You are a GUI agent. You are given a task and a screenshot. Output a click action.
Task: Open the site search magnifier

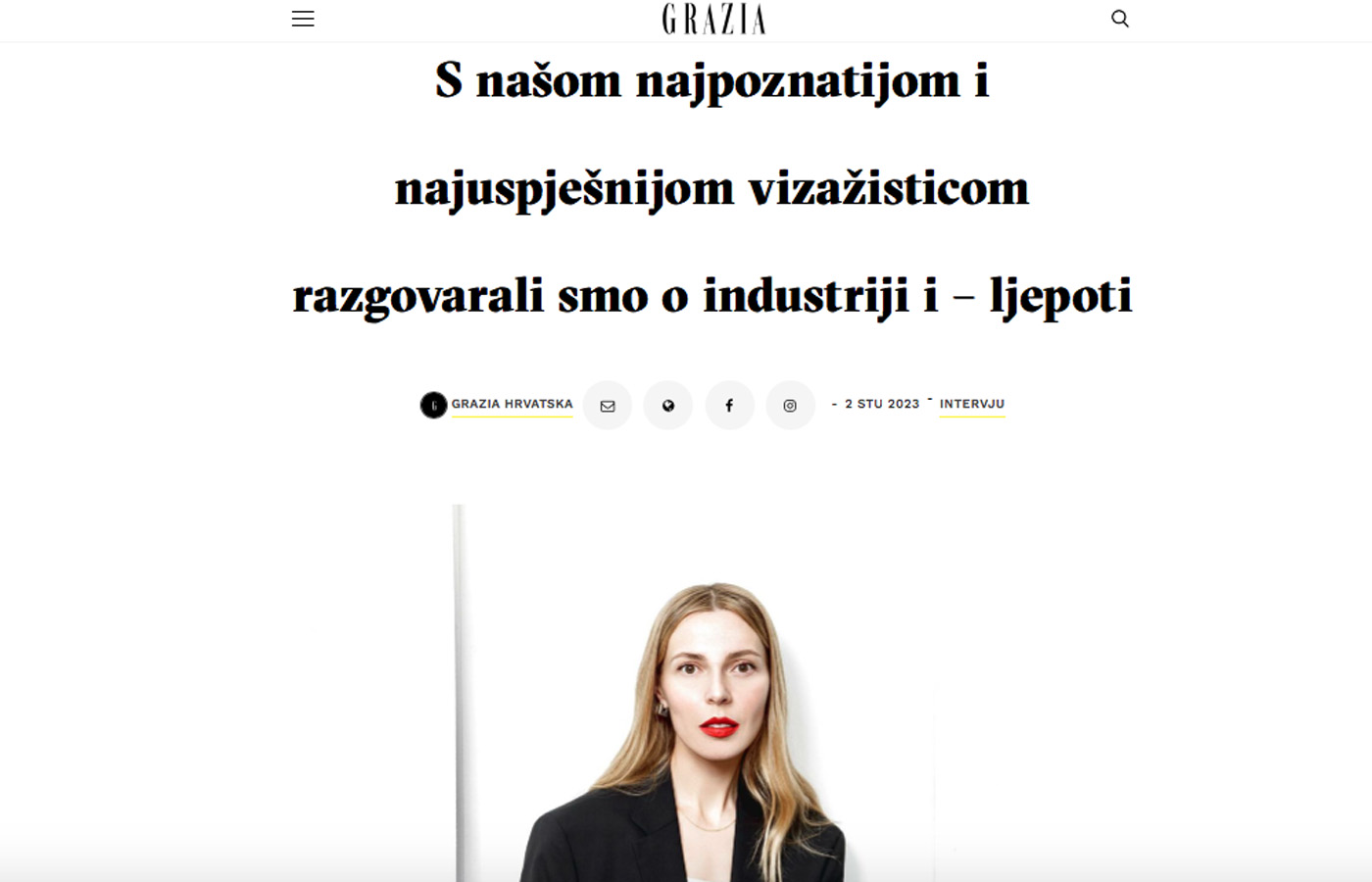coord(1120,19)
